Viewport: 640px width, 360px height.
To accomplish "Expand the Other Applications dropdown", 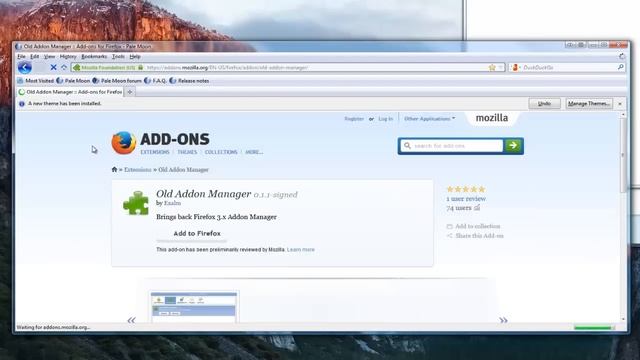I will click(429, 119).
